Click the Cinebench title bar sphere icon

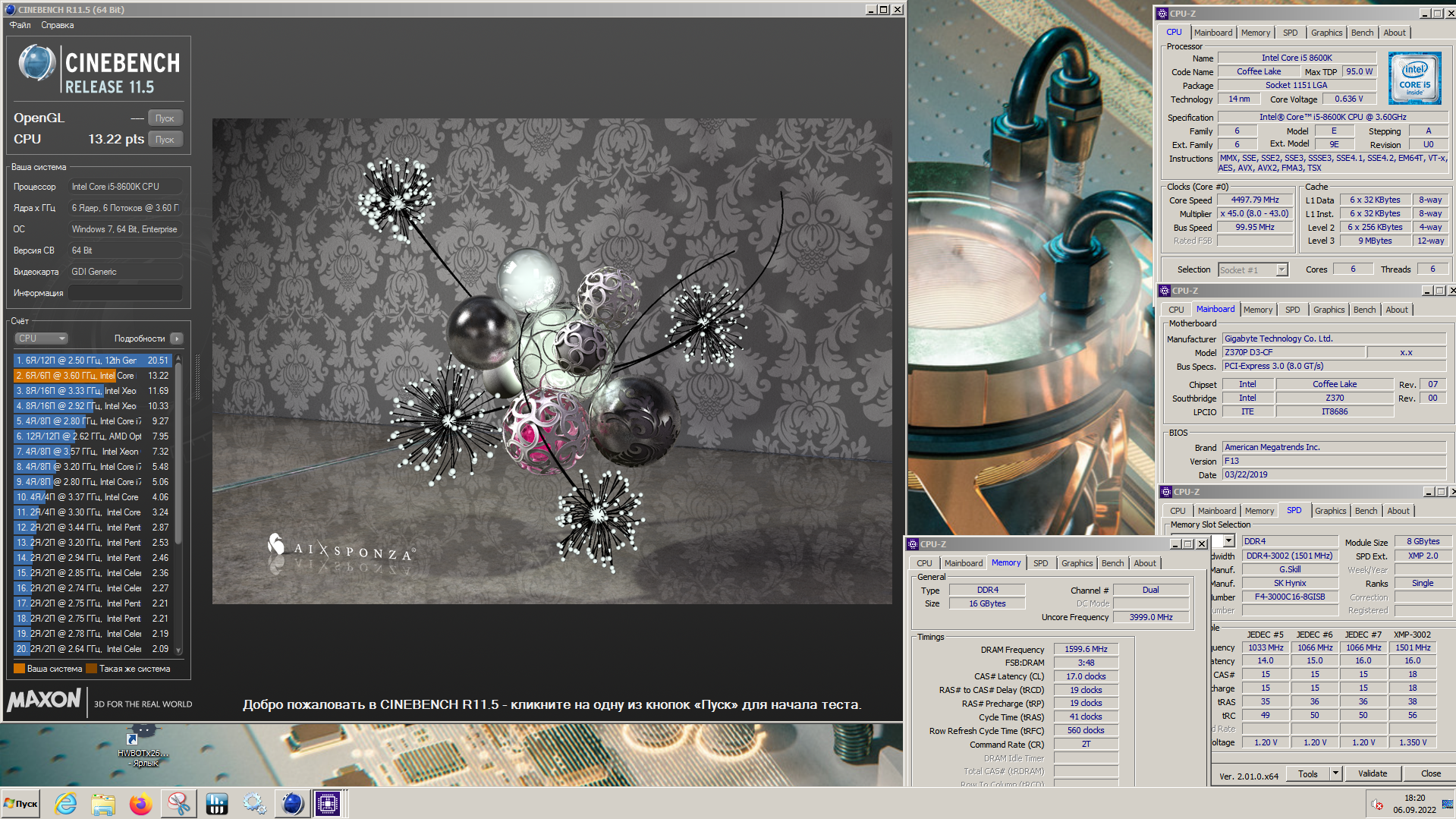point(10,10)
